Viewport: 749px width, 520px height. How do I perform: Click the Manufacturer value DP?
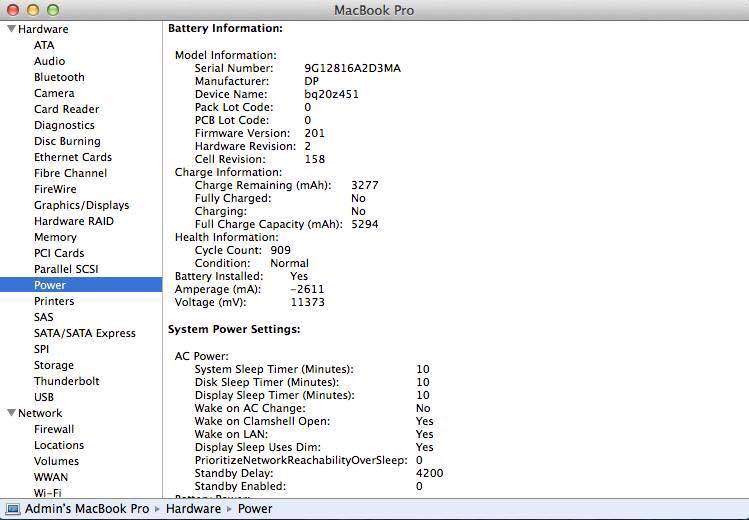(311, 81)
